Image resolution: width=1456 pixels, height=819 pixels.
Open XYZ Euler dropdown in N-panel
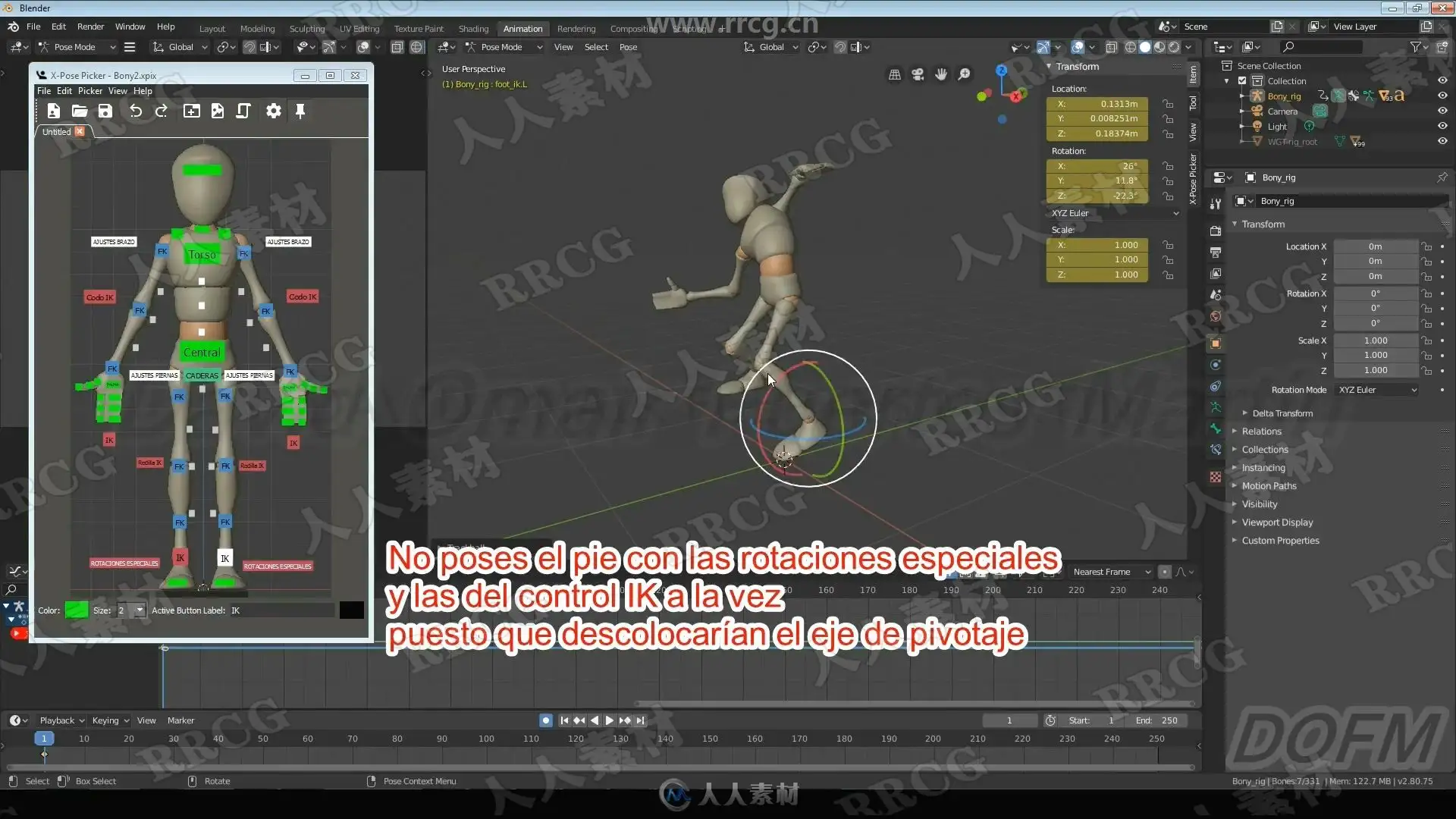tap(1114, 213)
